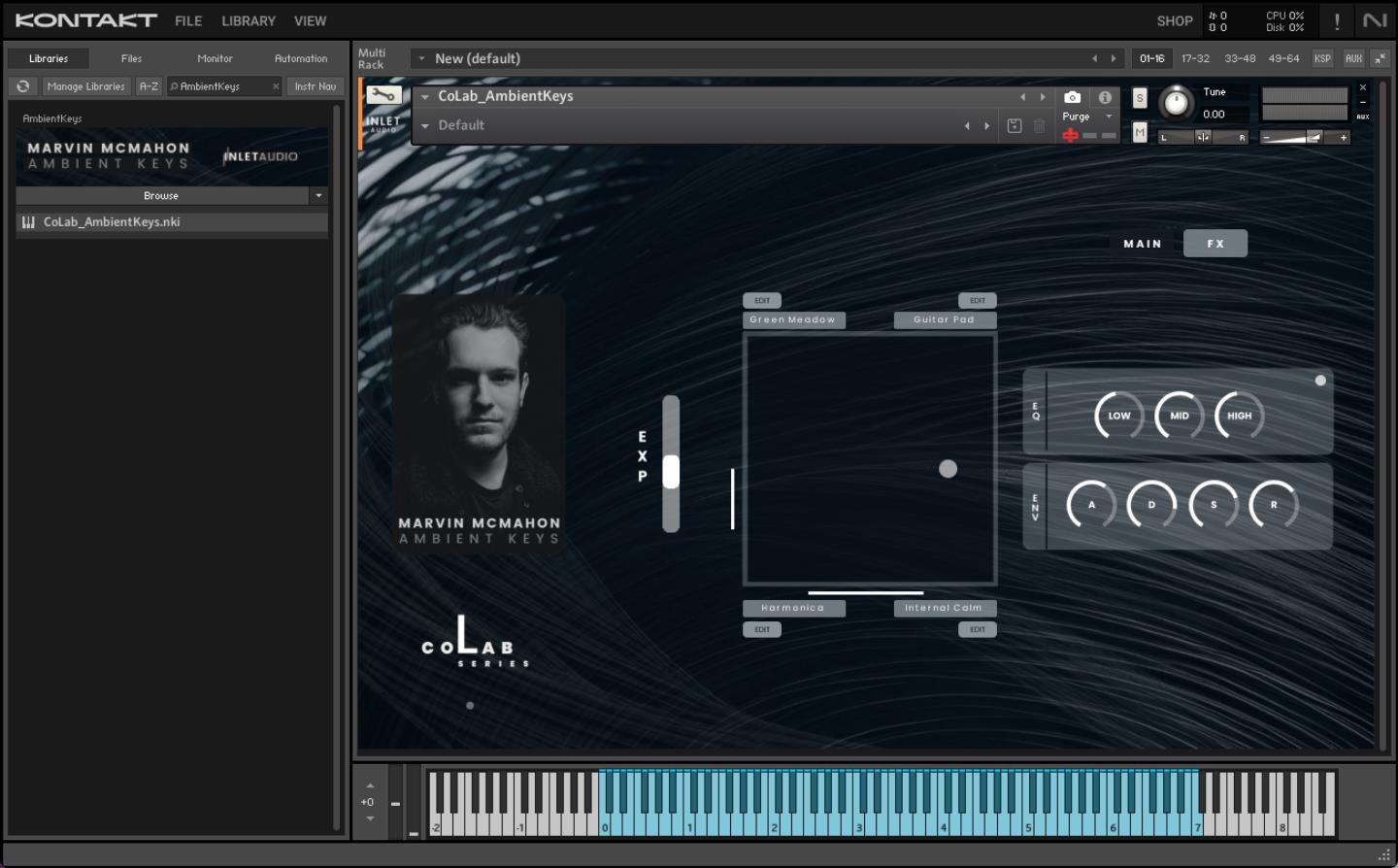Save snapshot with the floppy disk icon

tap(1015, 125)
